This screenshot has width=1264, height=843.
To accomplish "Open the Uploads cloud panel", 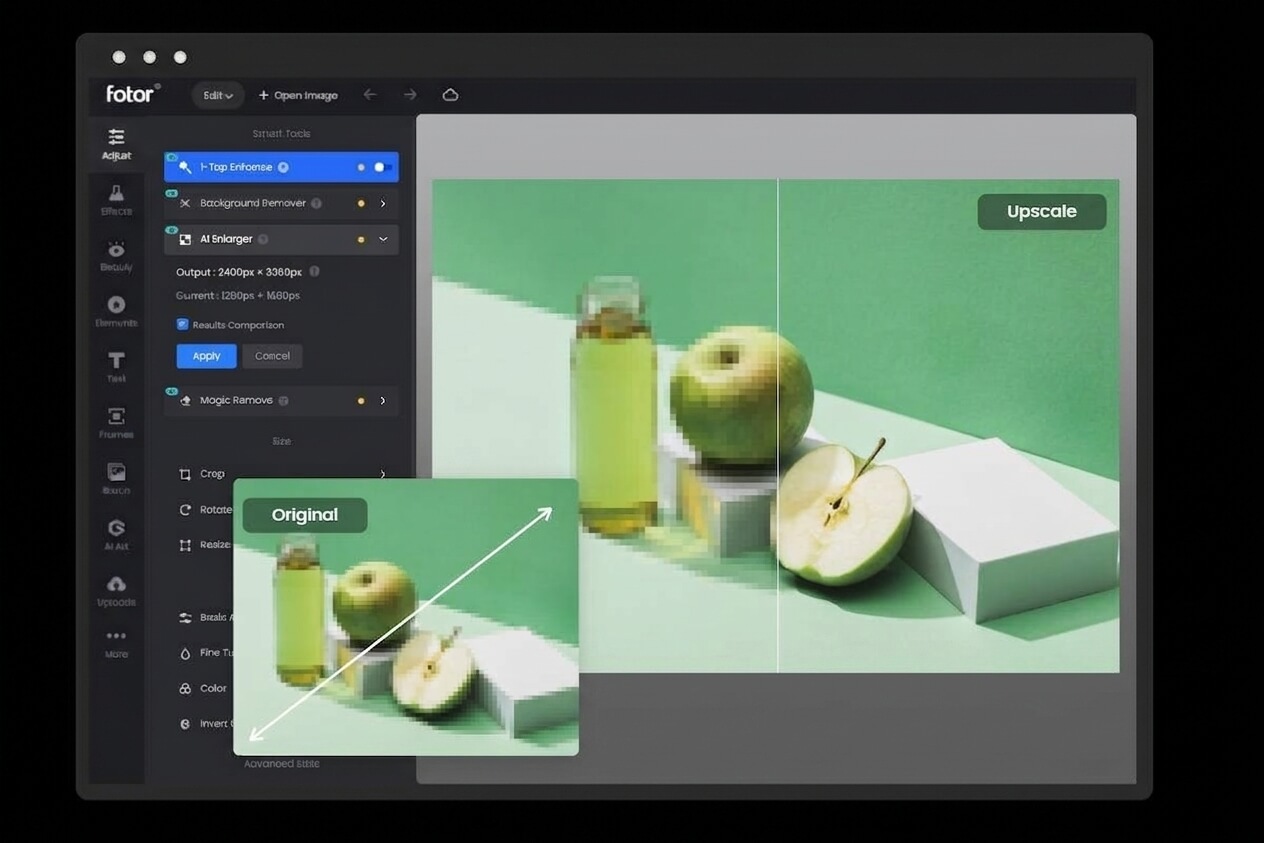I will point(116,591).
